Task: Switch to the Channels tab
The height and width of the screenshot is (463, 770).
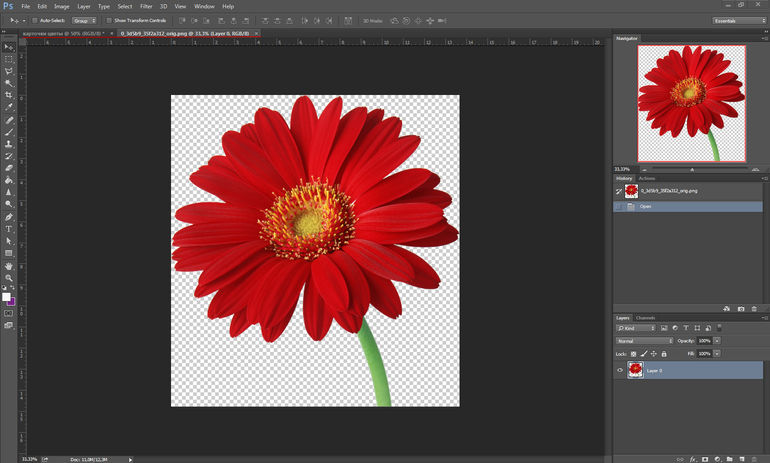Action: 646,318
